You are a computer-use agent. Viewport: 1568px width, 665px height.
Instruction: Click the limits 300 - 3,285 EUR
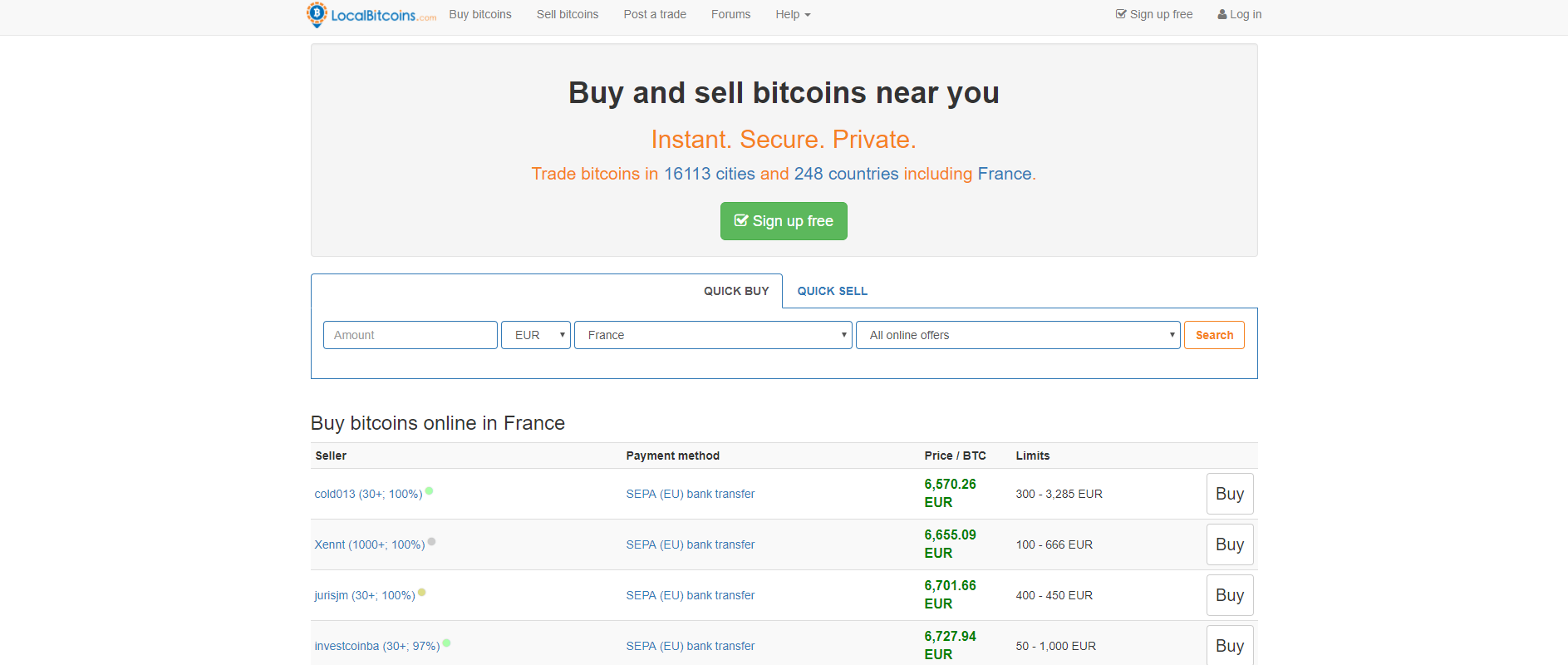1059,494
